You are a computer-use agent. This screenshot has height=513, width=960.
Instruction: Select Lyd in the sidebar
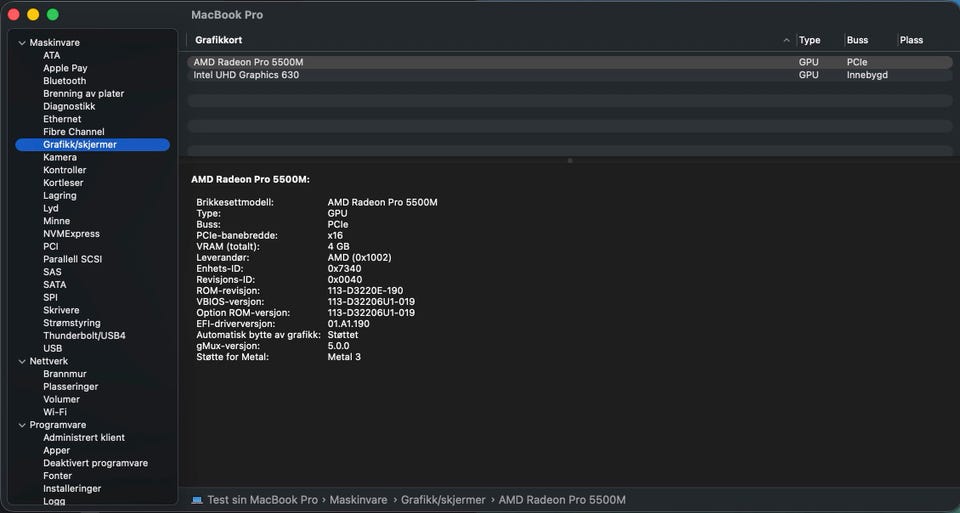(x=51, y=209)
